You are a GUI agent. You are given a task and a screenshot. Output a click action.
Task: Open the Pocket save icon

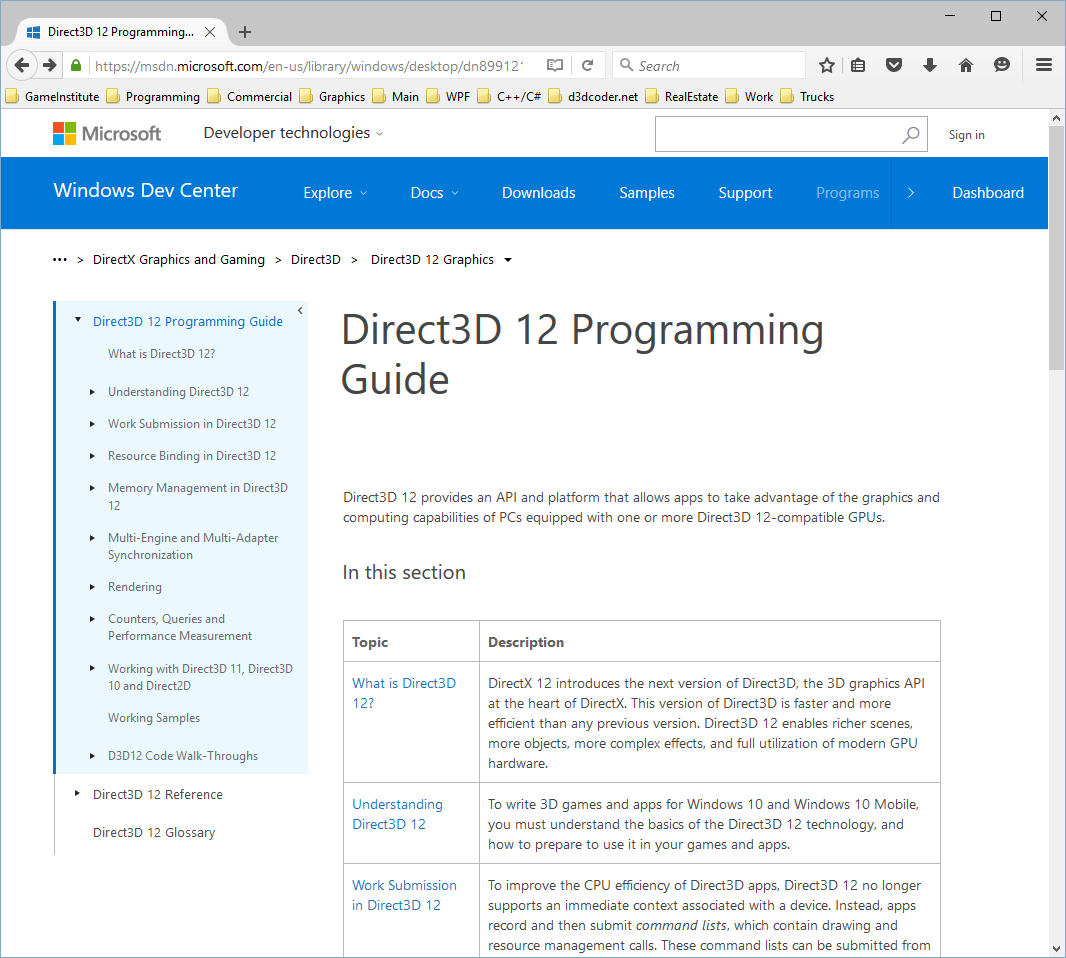point(894,66)
